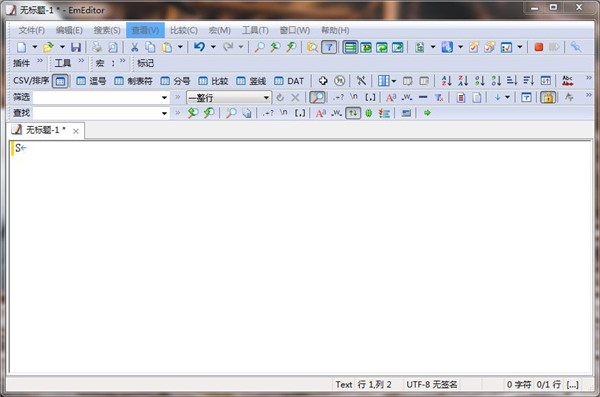Click the Find in files magnifier icon
This screenshot has height=397, width=600.
coord(313,47)
